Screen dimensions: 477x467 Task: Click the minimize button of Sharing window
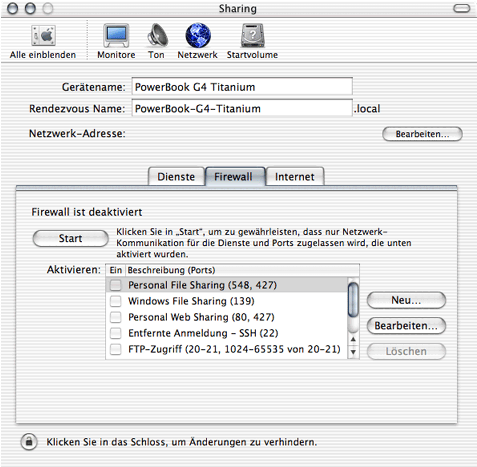pos(30,9)
